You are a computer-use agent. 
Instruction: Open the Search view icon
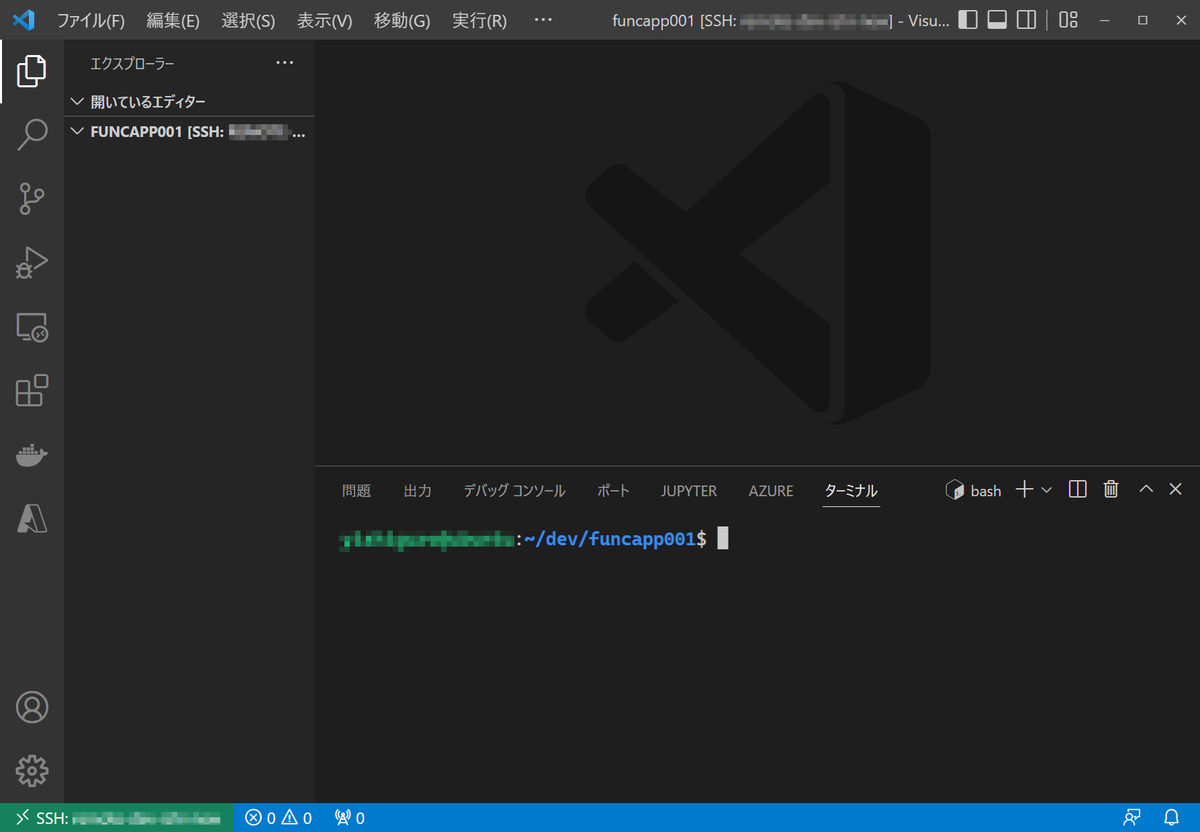click(x=32, y=135)
